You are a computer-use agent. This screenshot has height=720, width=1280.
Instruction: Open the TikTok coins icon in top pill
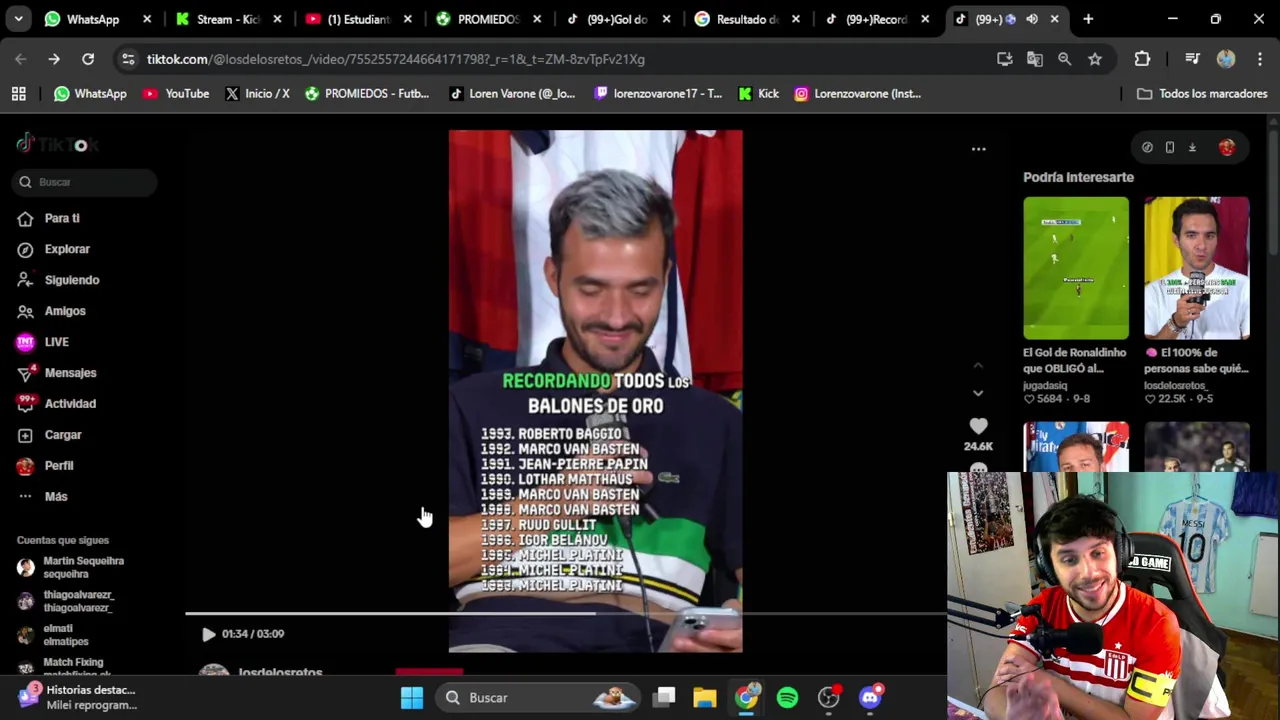pos(1147,148)
